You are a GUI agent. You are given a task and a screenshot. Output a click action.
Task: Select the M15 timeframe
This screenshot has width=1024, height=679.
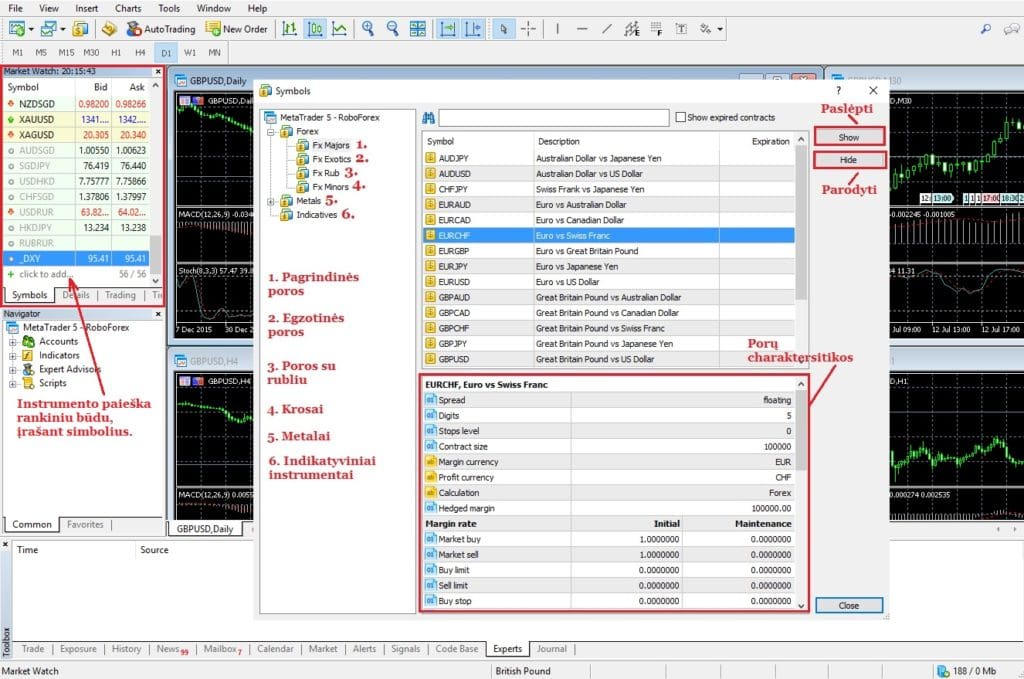66,52
